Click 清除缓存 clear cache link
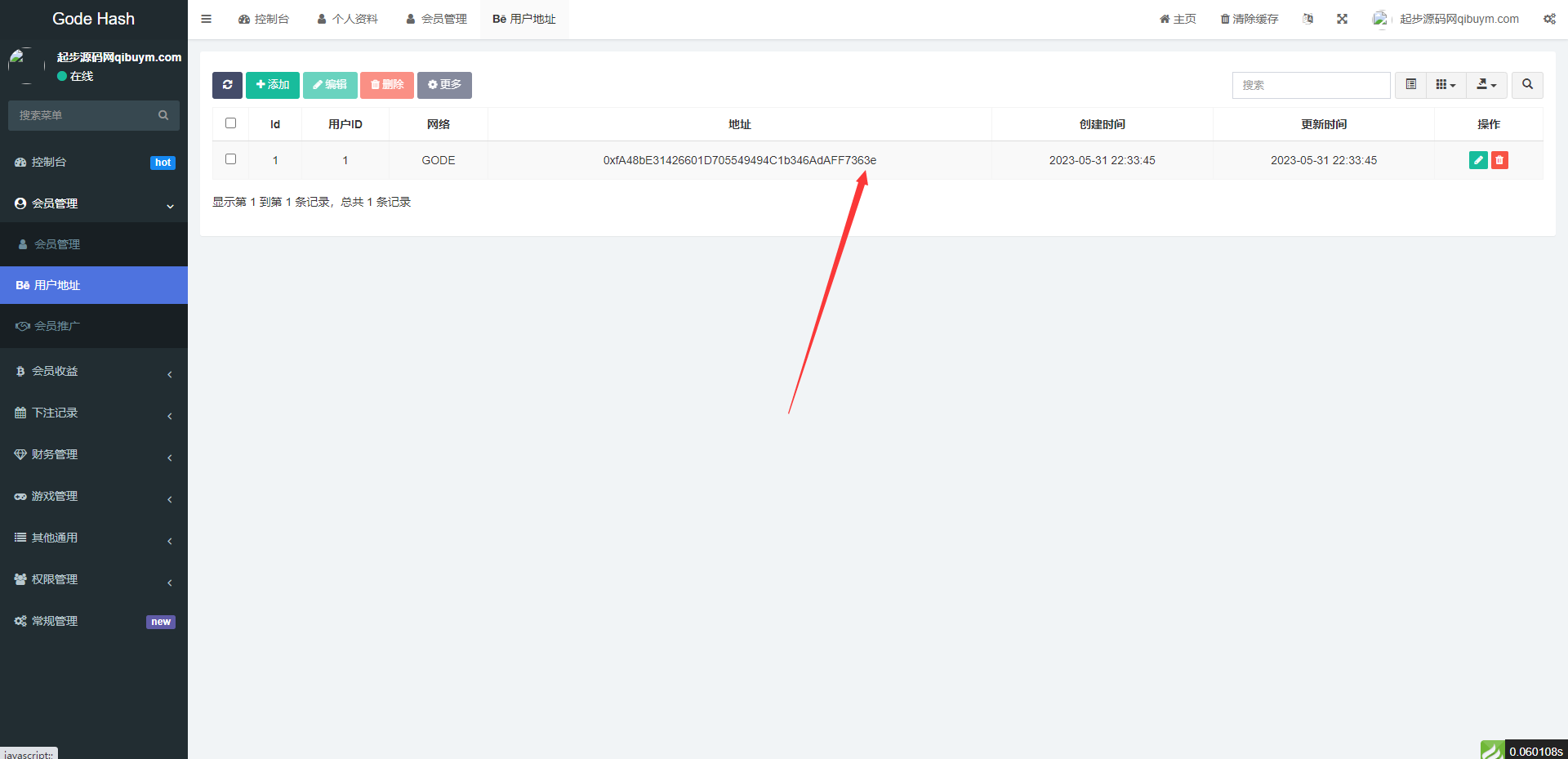This screenshot has height=759, width=1568. click(x=1249, y=19)
